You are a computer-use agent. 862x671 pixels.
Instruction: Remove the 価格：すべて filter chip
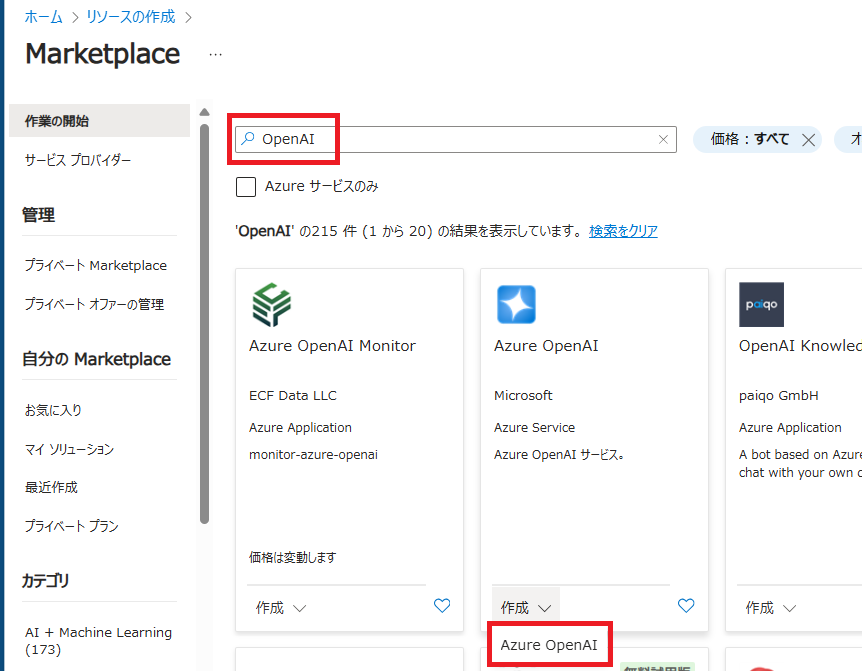[808, 140]
